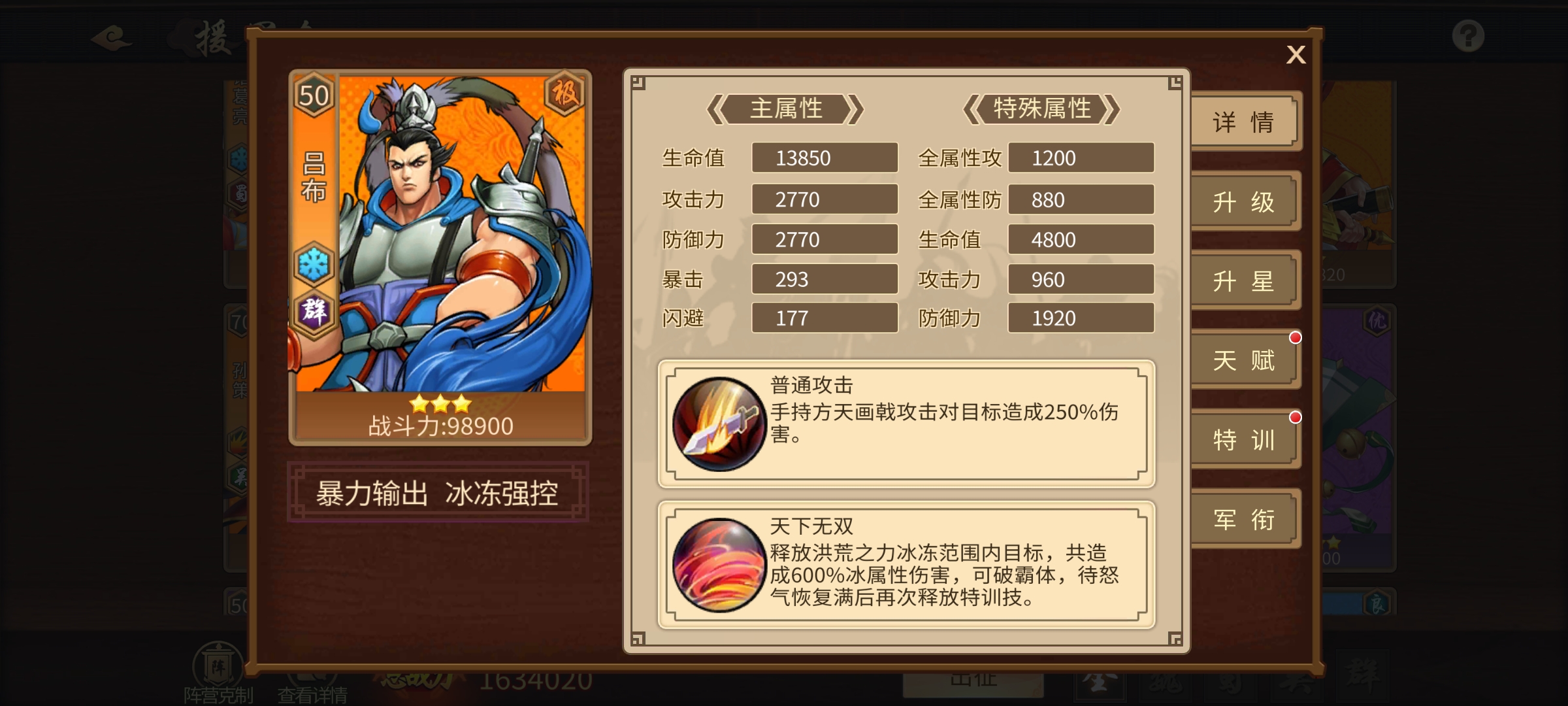The height and width of the screenshot is (706, 1568).
Task: Tap the 吕布 hero portrait card
Action: point(440,258)
